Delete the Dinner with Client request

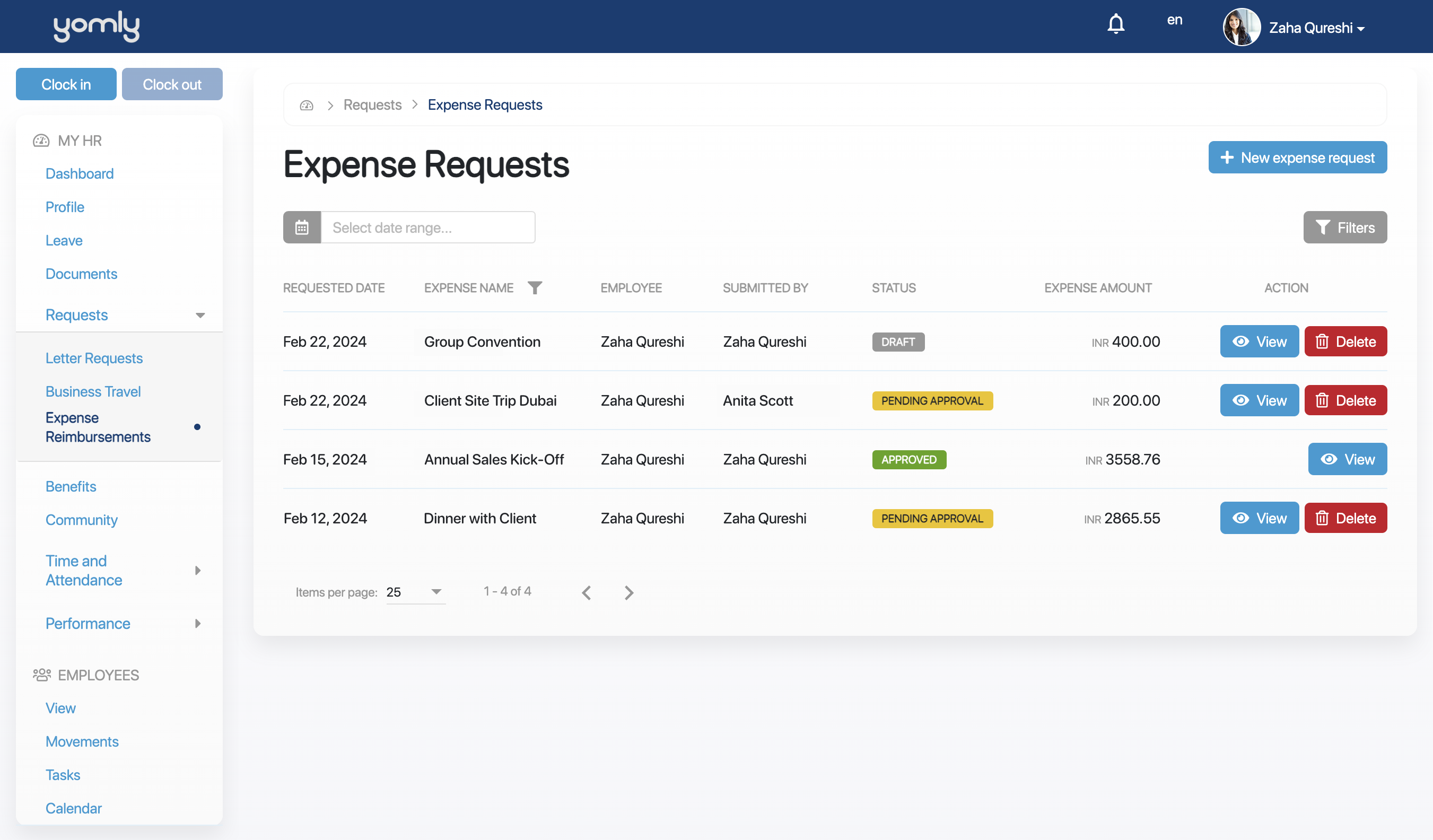(1345, 518)
